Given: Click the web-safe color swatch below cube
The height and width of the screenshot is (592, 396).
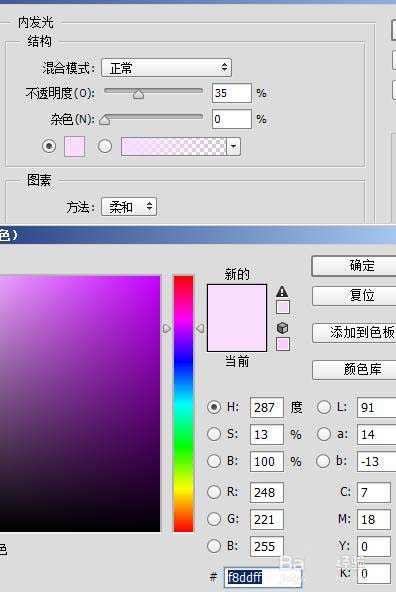Looking at the screenshot, I should click(283, 344).
